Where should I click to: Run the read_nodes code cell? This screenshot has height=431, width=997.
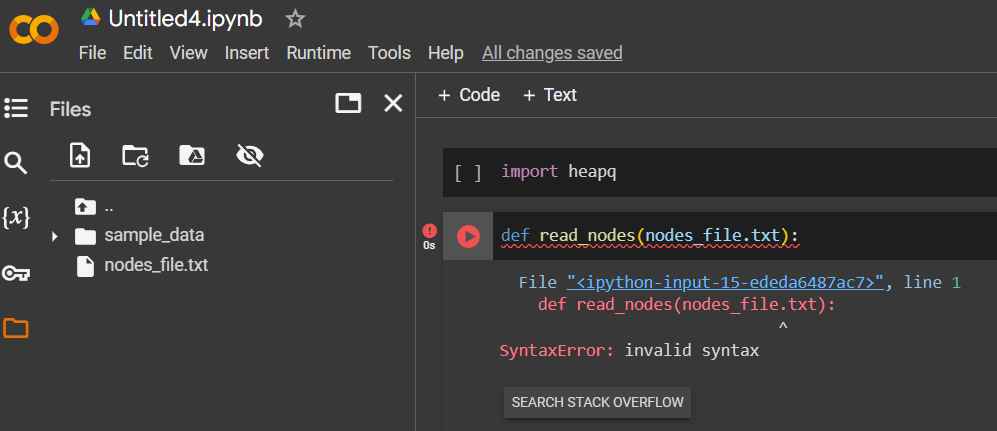(x=469, y=236)
